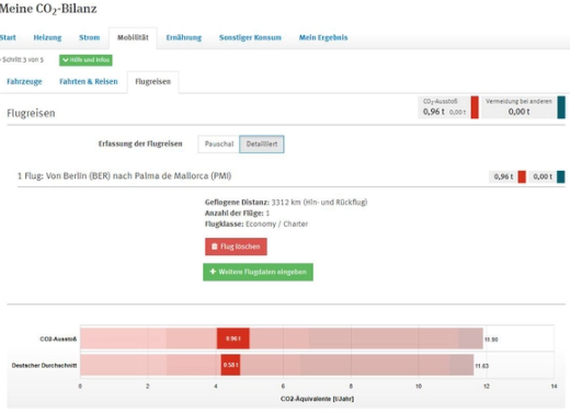Select Detailliert flight recording mode
The image size is (582, 413).
[262, 144]
